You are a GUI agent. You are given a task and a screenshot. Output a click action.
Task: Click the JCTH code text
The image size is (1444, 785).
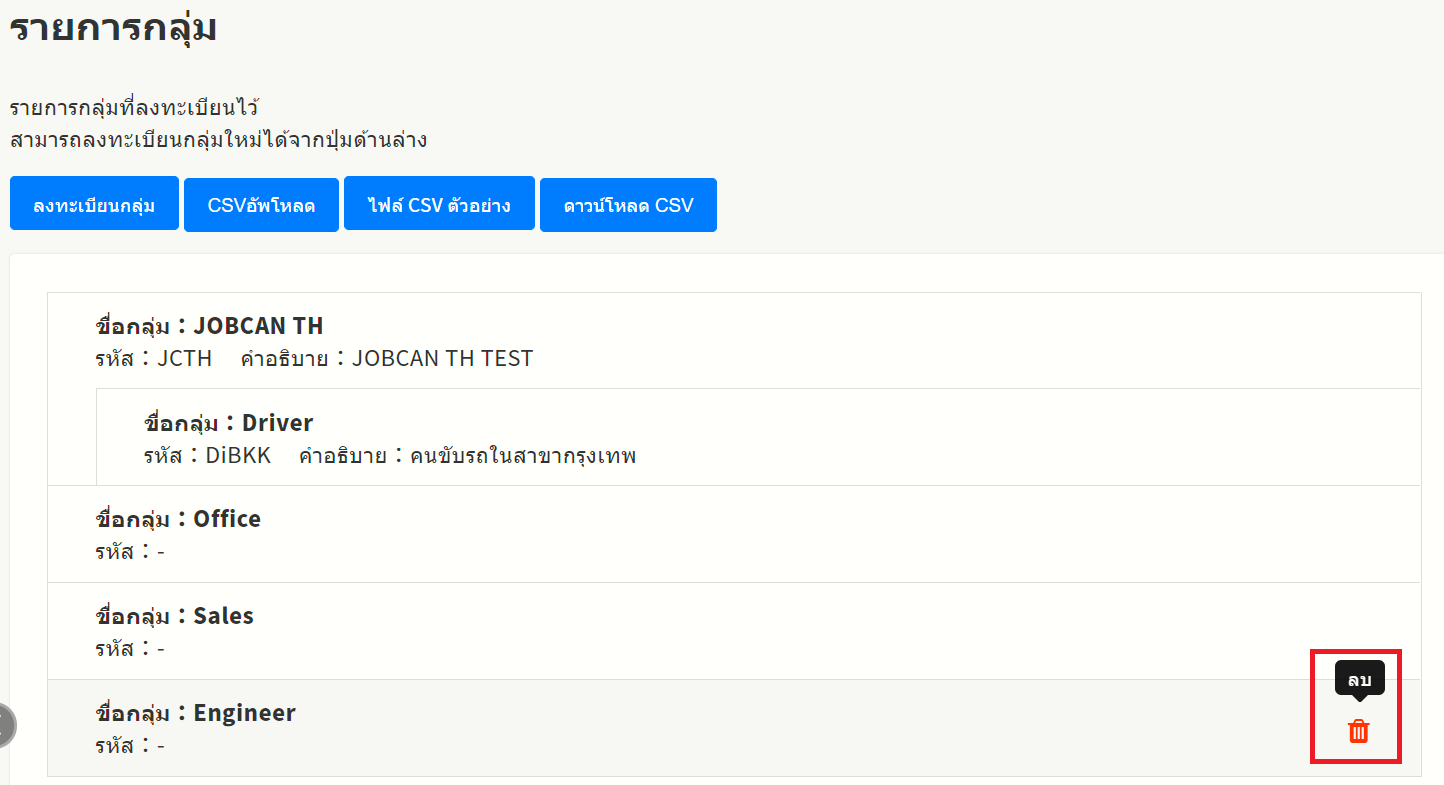(x=184, y=358)
